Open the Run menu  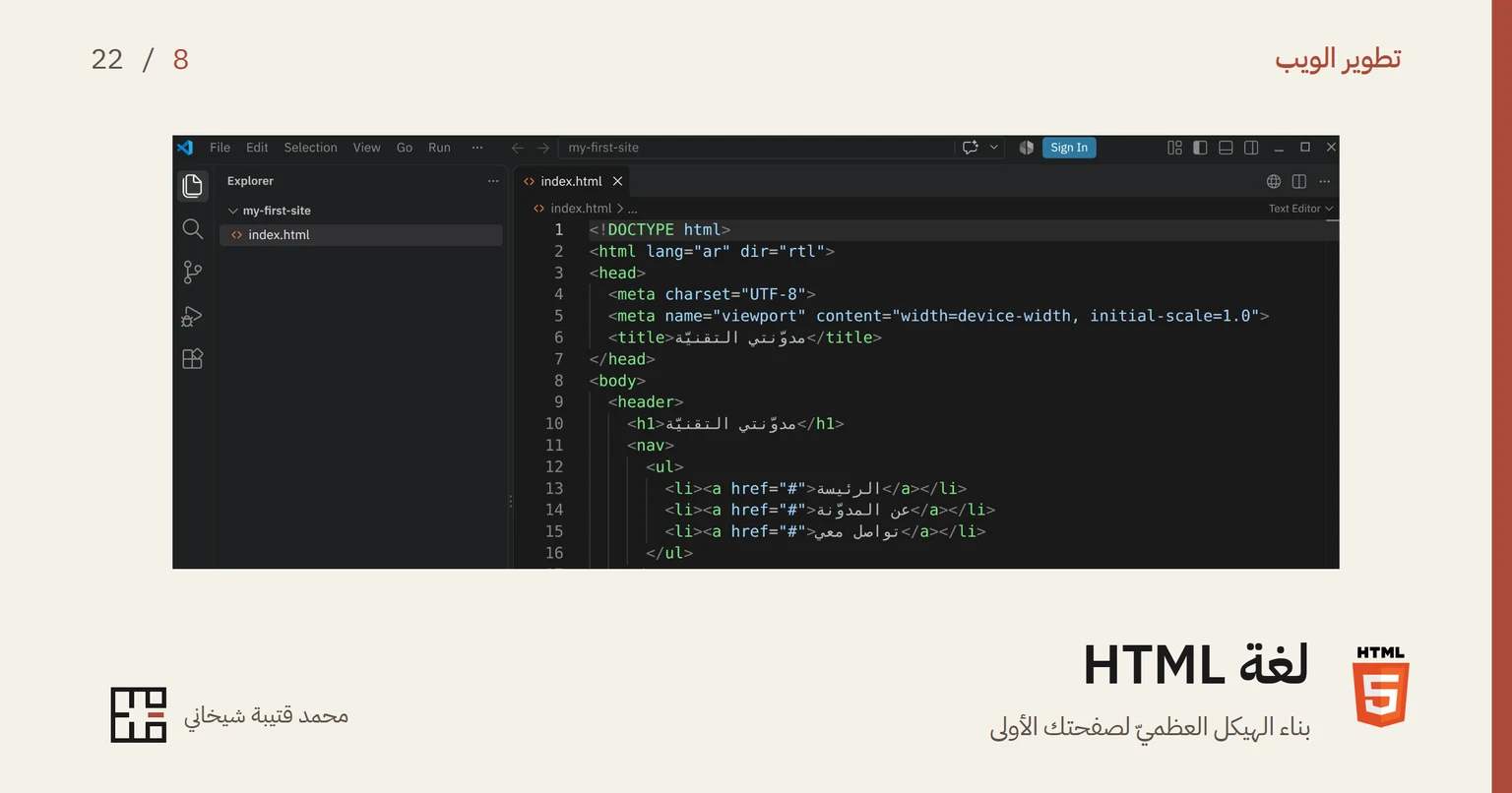(x=440, y=148)
